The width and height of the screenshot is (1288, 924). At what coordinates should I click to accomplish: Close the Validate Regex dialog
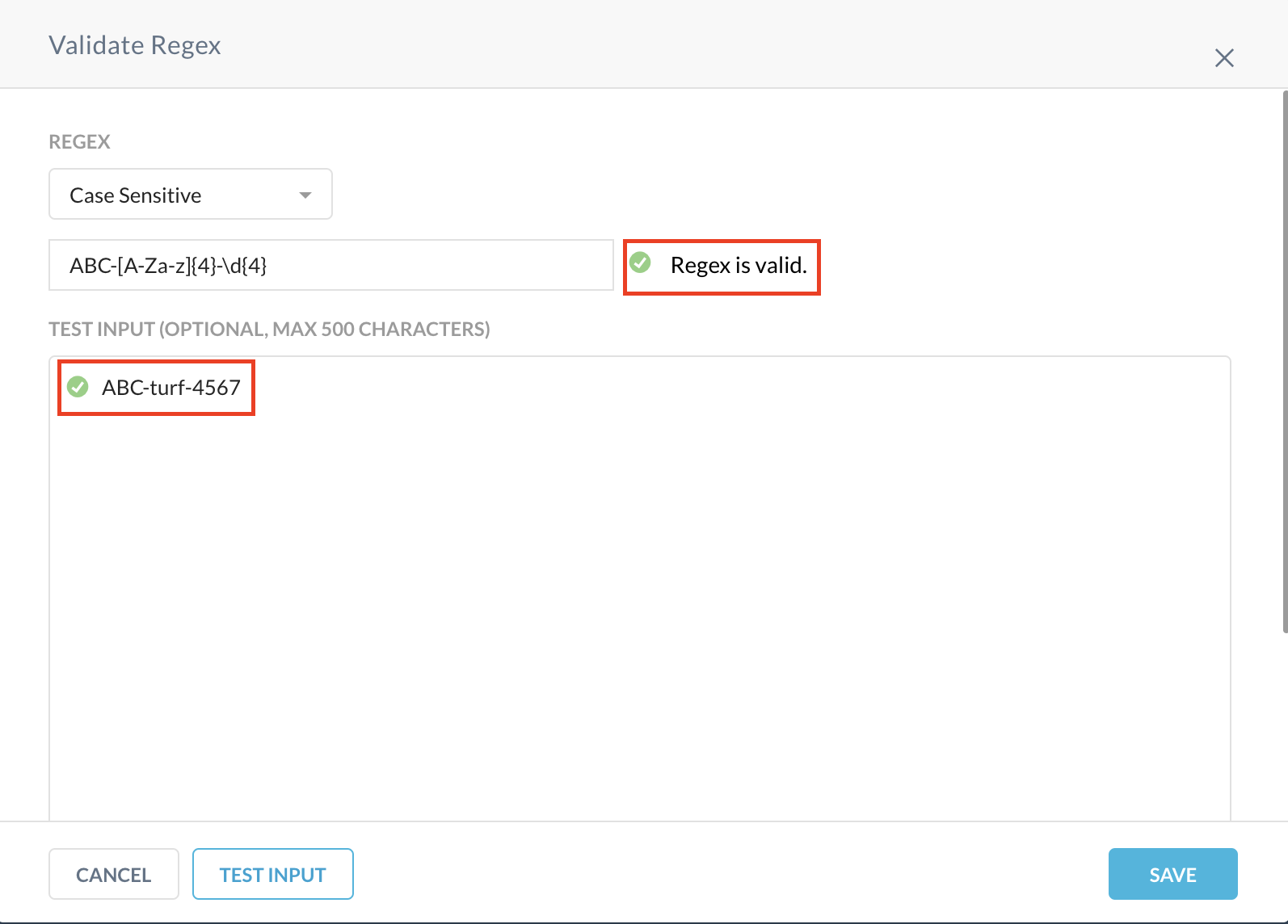1224,58
